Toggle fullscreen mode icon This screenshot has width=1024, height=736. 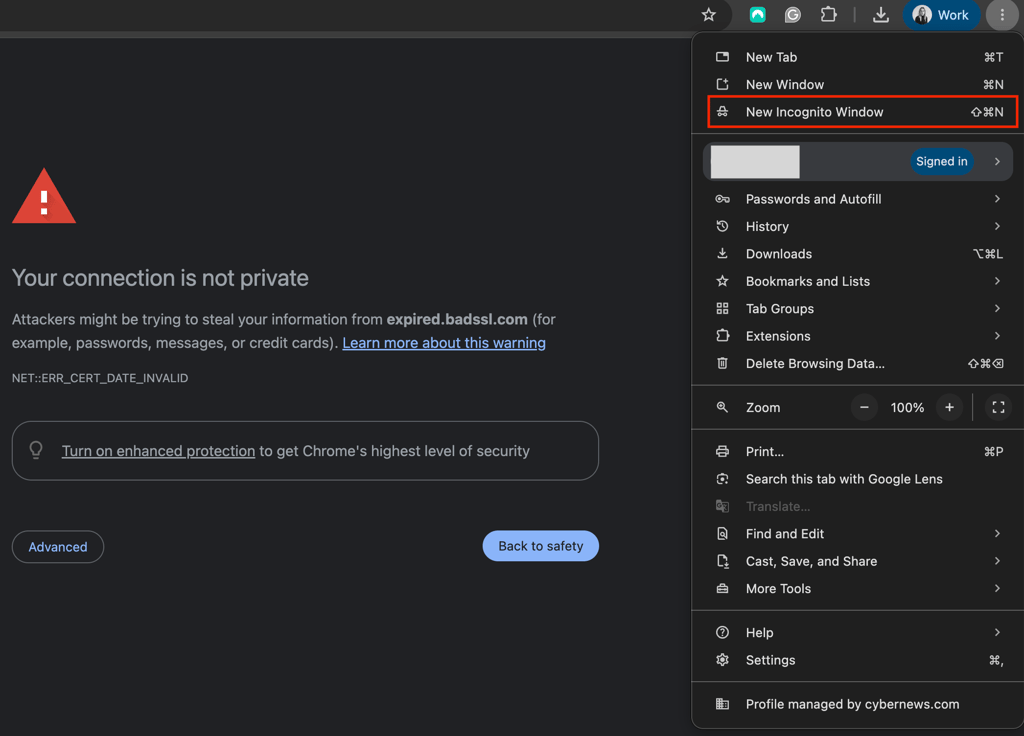(x=998, y=408)
